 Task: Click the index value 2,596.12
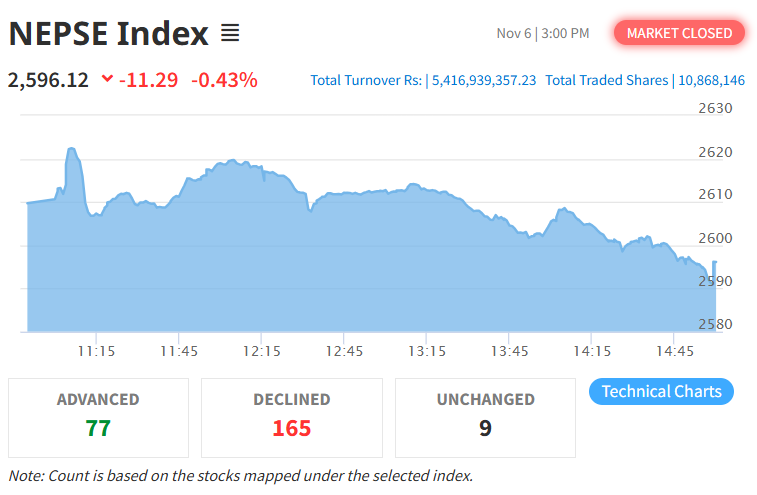point(48,80)
